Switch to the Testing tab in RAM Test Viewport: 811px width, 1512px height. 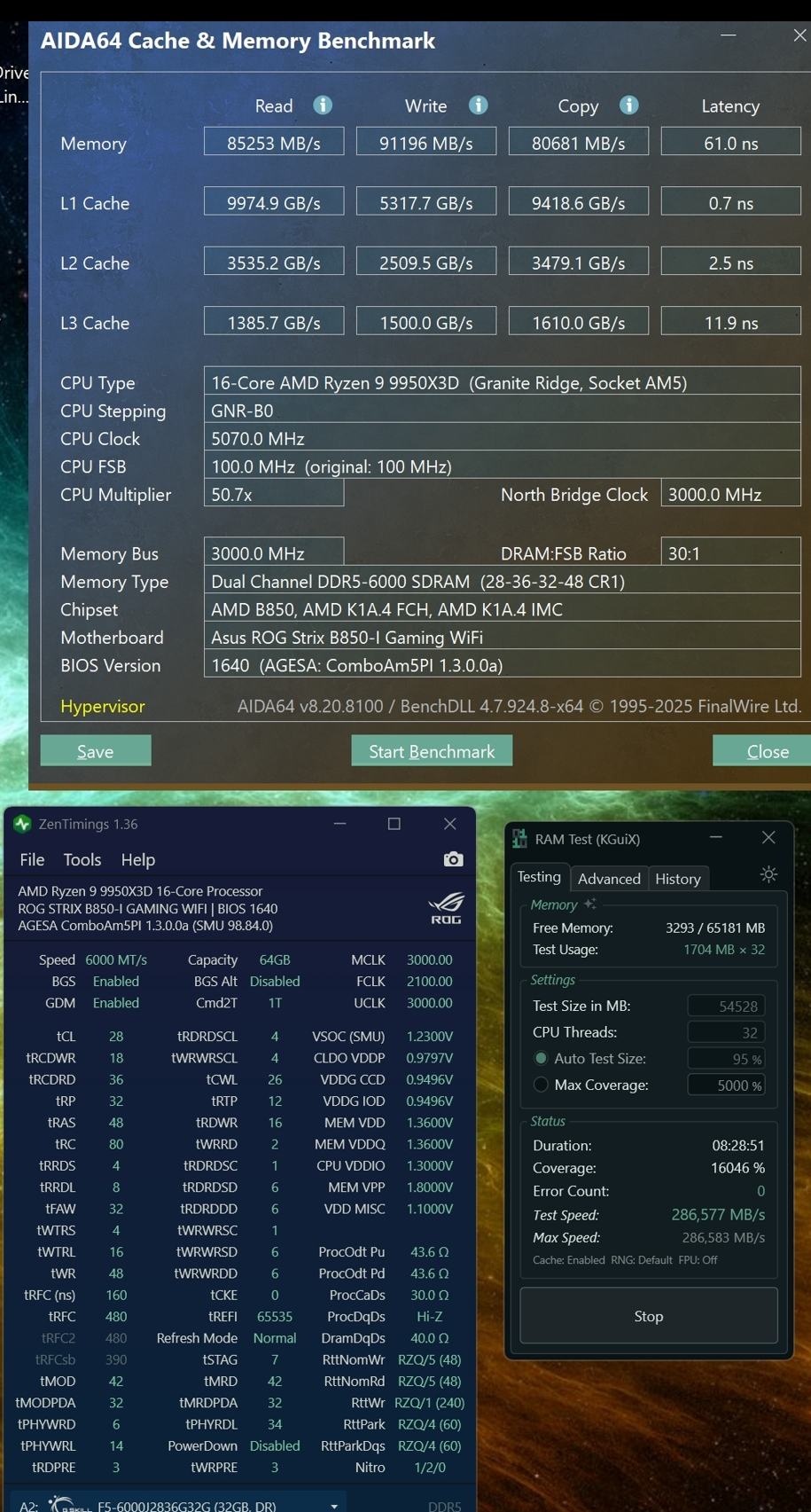click(x=539, y=877)
